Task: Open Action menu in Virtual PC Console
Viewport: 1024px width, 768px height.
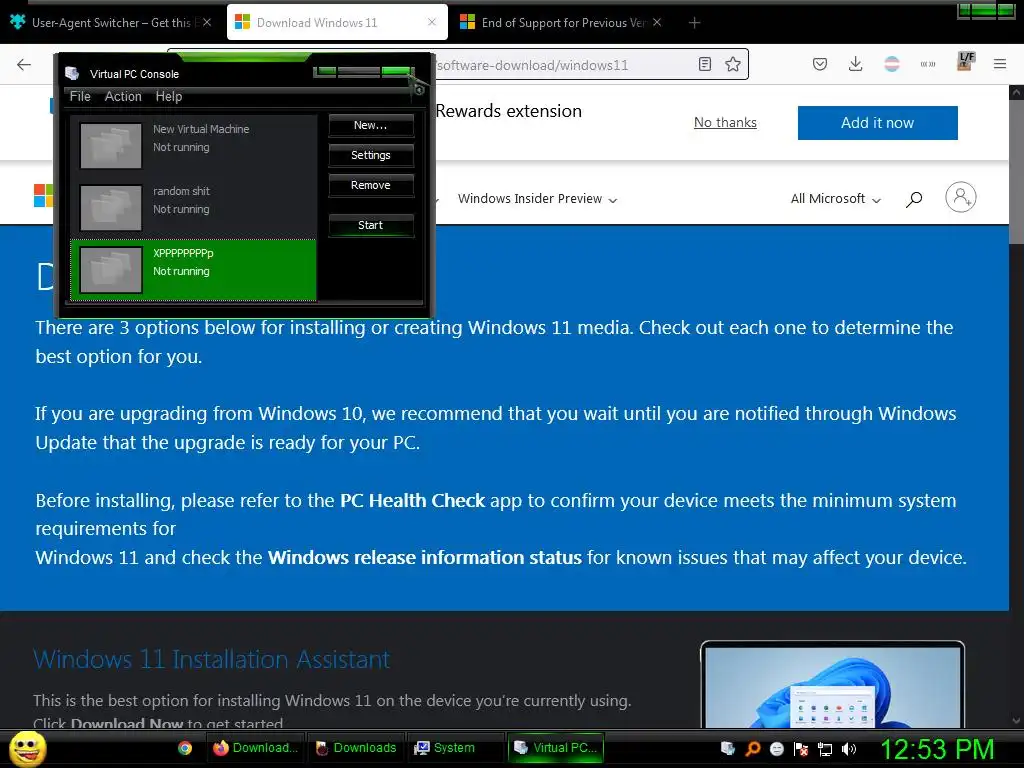Action: [x=123, y=96]
